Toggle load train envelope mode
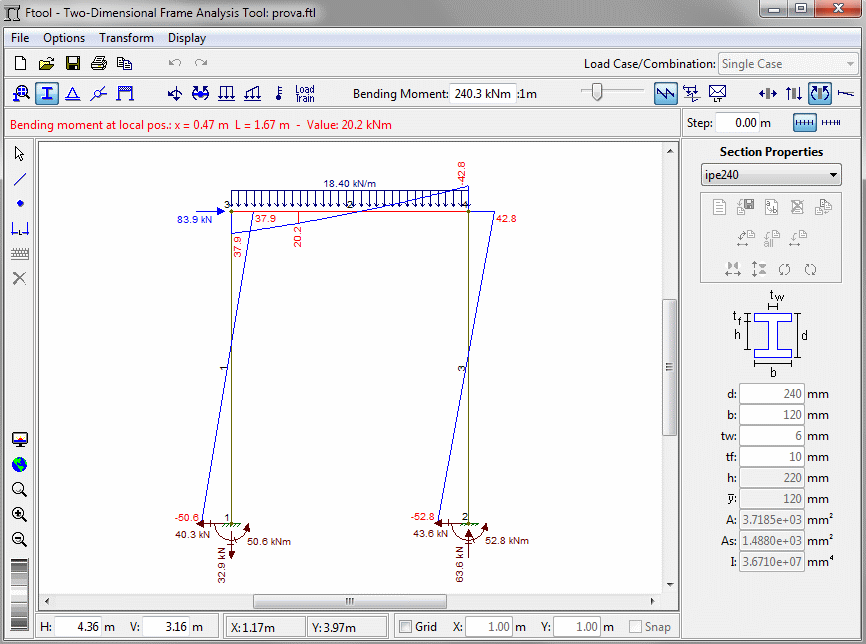 717,93
